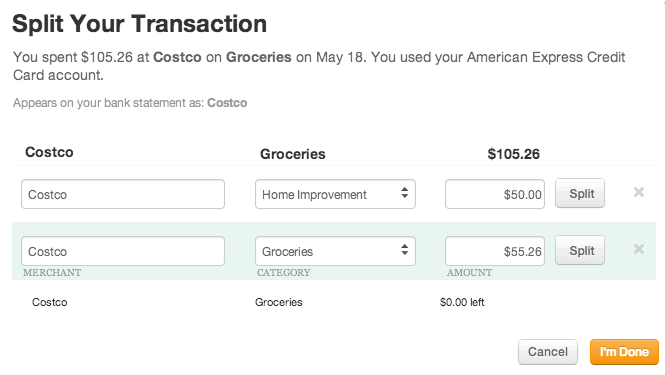Edit merchant field in first row
This screenshot has width=665, height=375.
point(123,194)
